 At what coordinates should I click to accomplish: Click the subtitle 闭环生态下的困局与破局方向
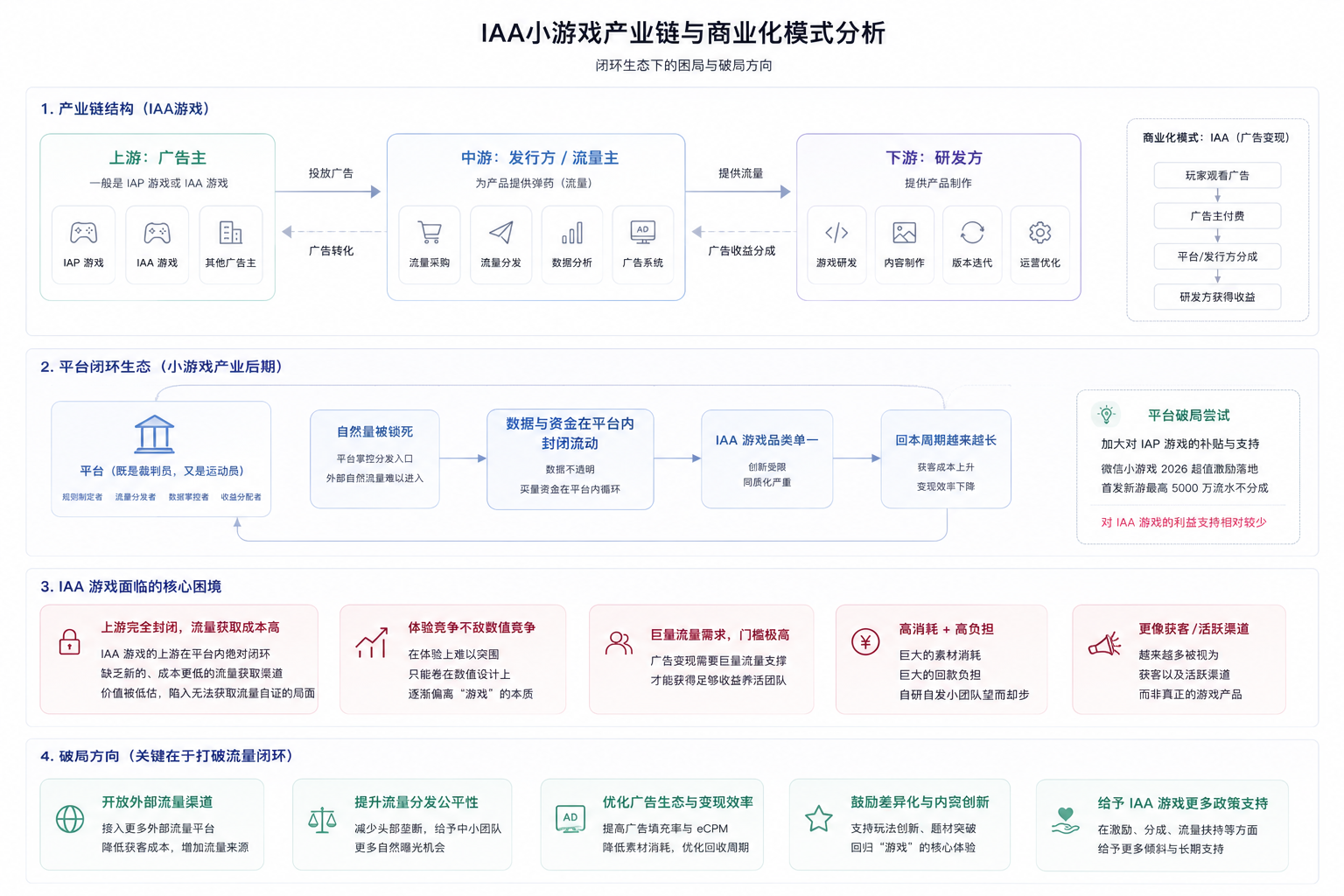tap(683, 66)
